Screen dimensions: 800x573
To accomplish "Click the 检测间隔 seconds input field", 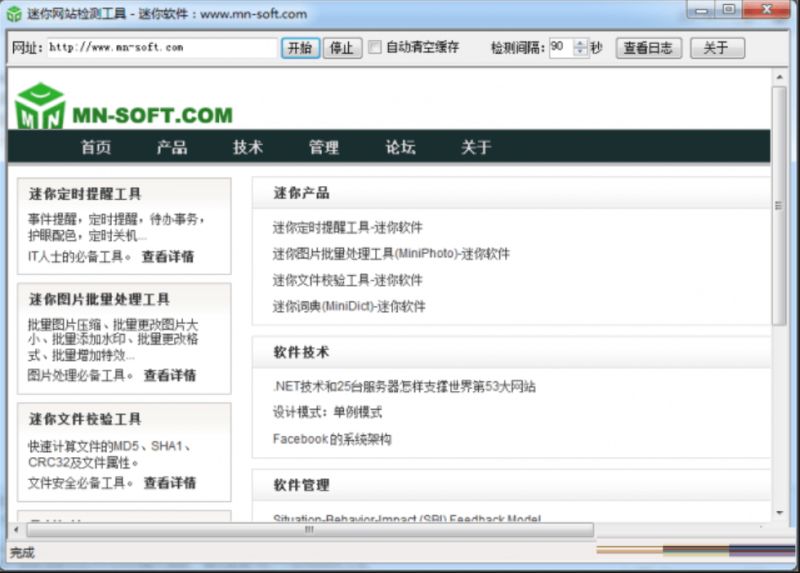I will pyautogui.click(x=562, y=47).
